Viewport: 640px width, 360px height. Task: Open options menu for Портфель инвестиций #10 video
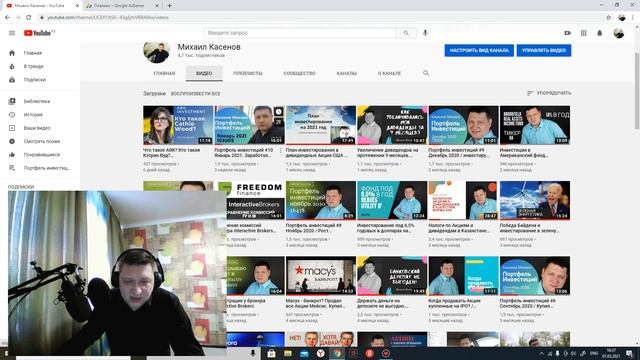click(280, 151)
